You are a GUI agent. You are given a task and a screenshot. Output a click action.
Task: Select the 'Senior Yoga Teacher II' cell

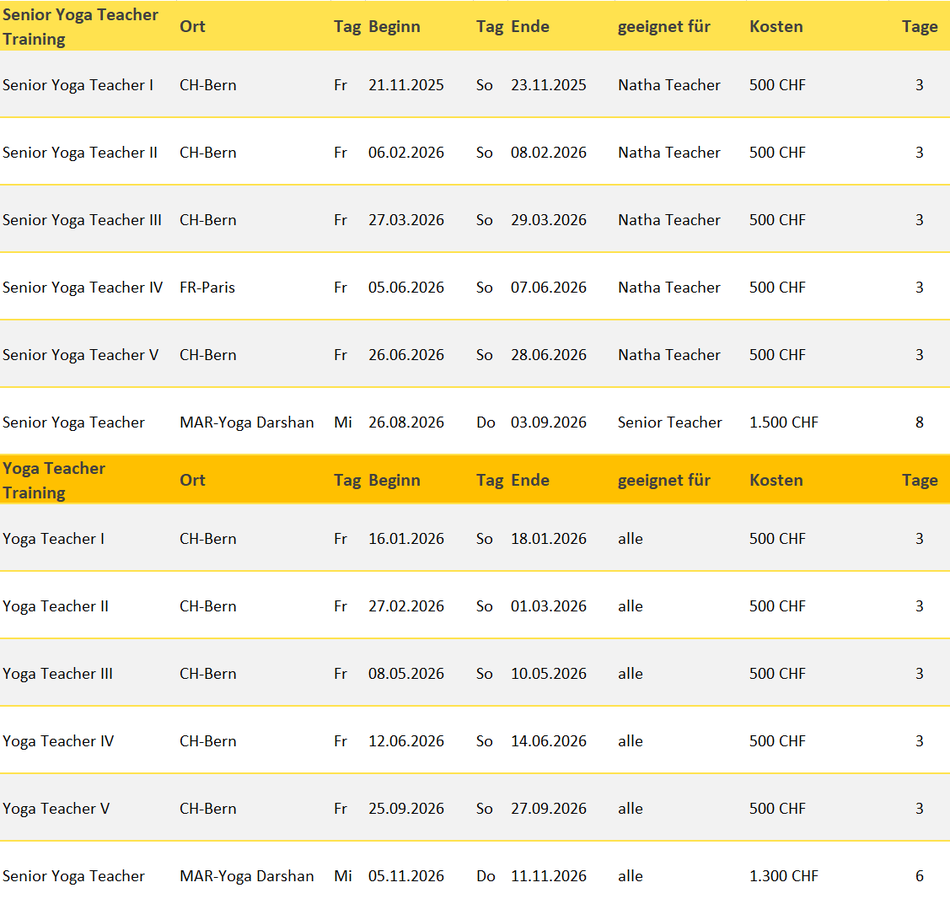click(x=80, y=153)
